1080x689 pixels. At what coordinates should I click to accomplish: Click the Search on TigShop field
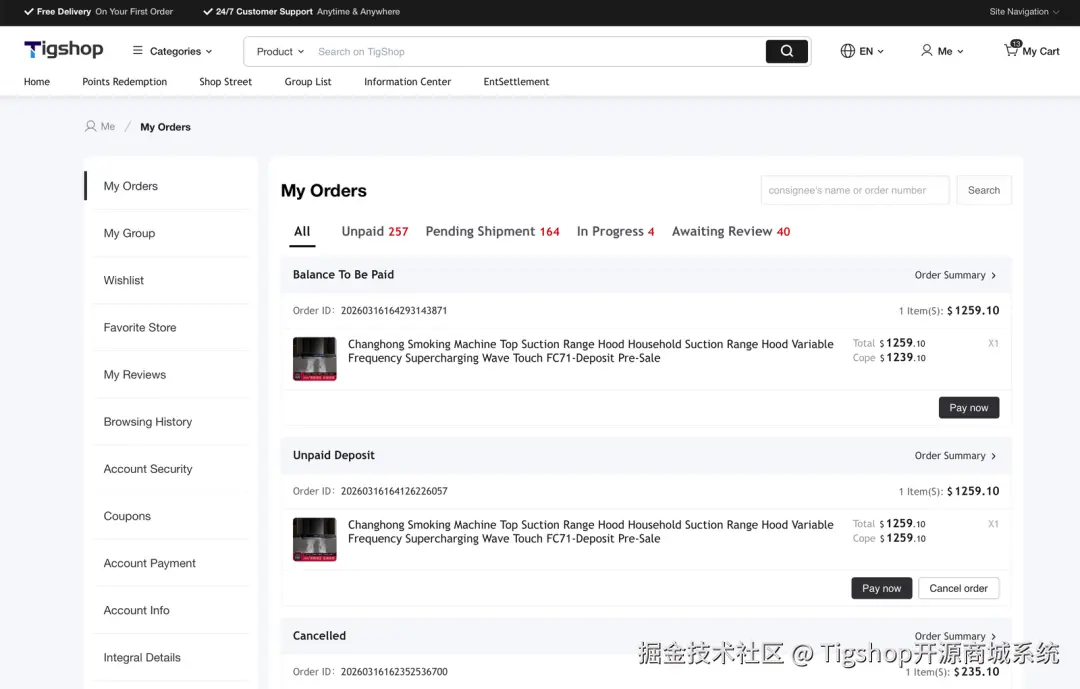537,52
